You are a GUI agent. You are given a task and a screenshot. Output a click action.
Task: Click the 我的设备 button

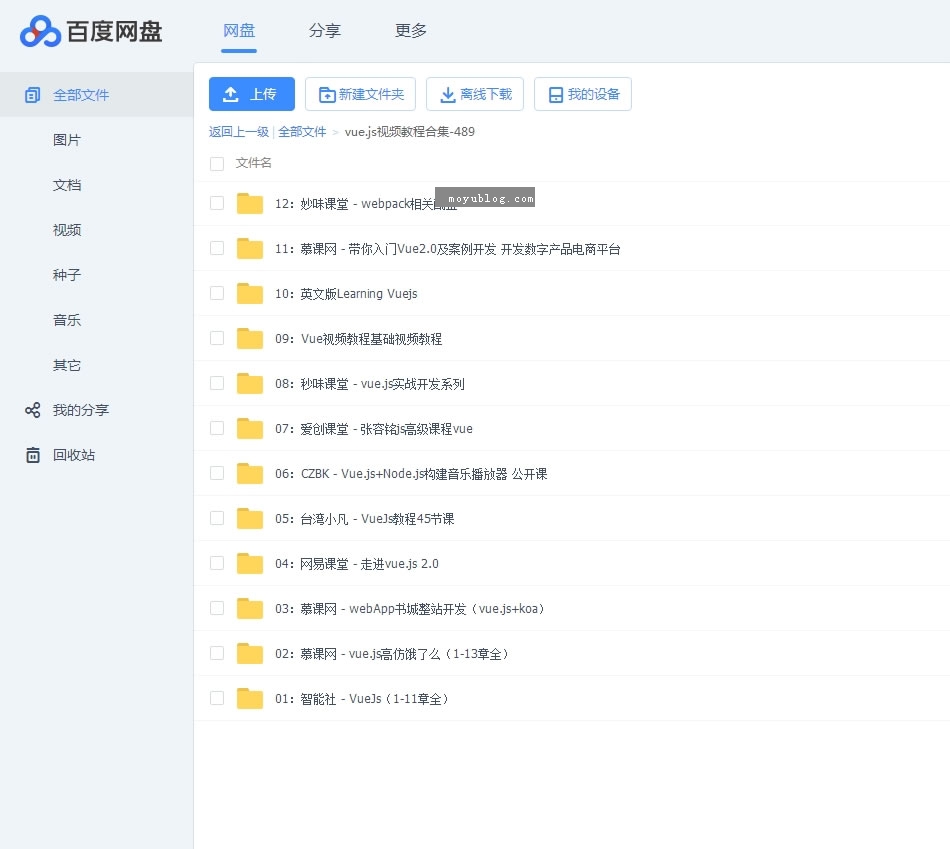(583, 94)
